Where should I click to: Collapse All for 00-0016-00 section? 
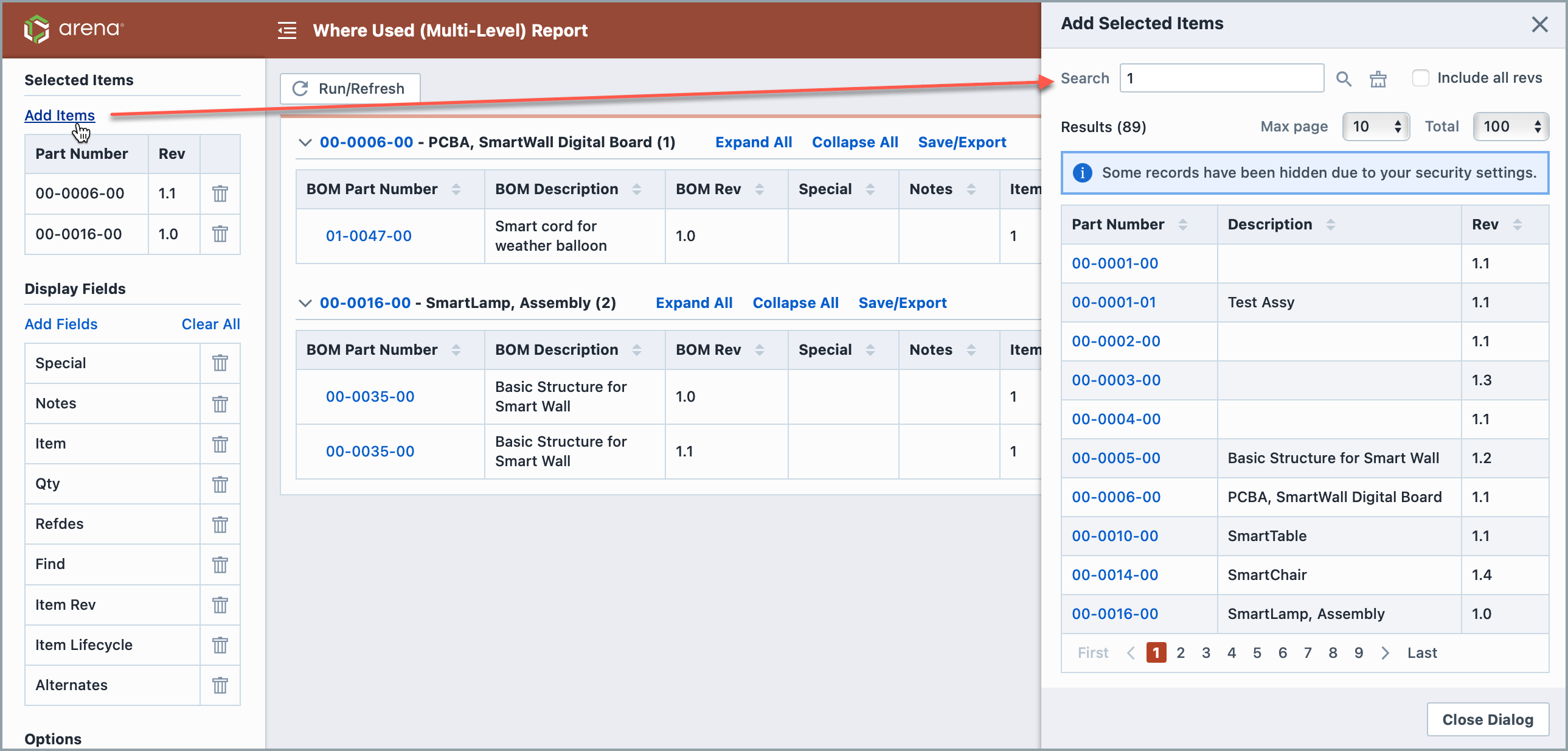pyautogui.click(x=795, y=303)
